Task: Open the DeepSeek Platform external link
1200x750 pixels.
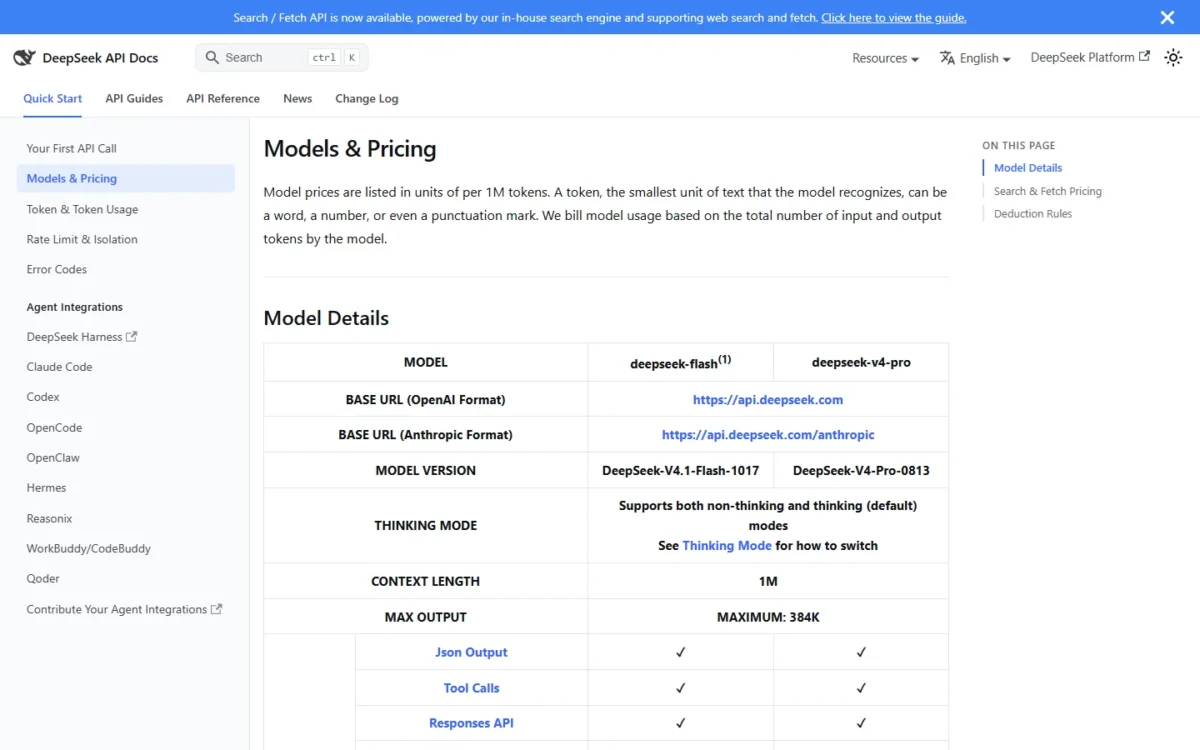Action: pos(1090,57)
